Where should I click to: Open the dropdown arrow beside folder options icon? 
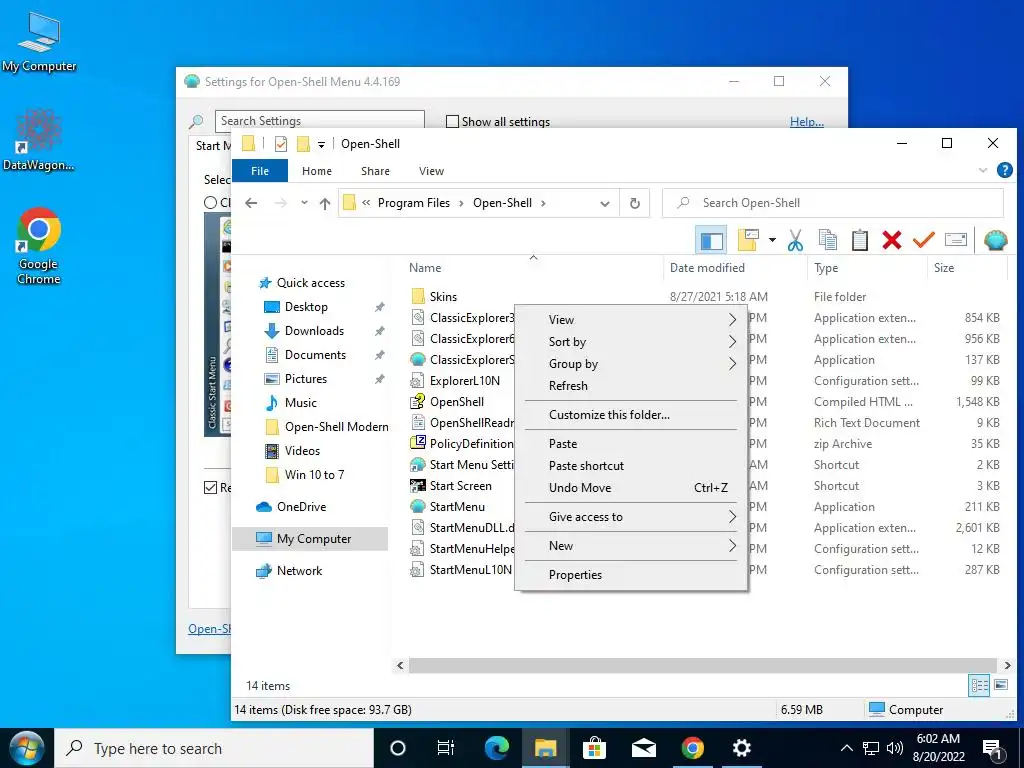coord(772,240)
